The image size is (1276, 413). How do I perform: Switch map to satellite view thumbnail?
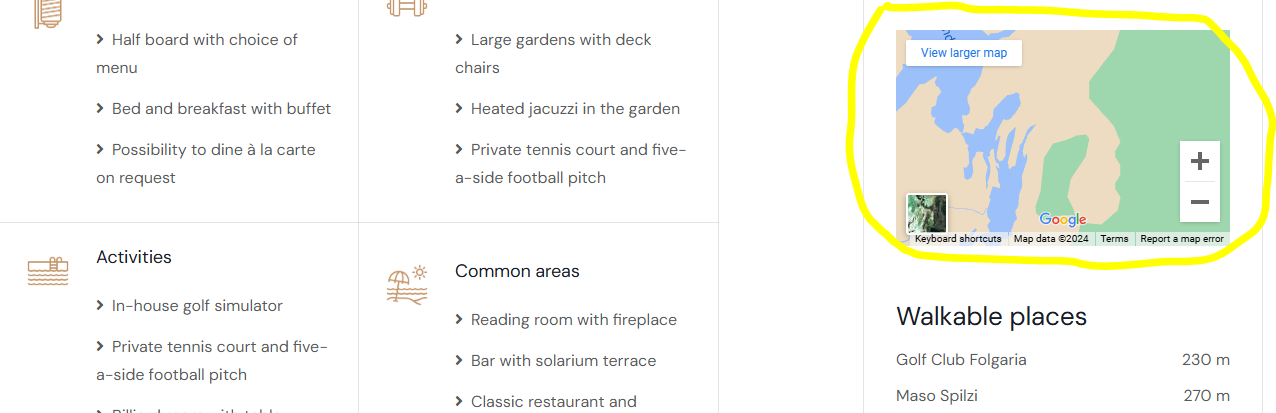[926, 213]
